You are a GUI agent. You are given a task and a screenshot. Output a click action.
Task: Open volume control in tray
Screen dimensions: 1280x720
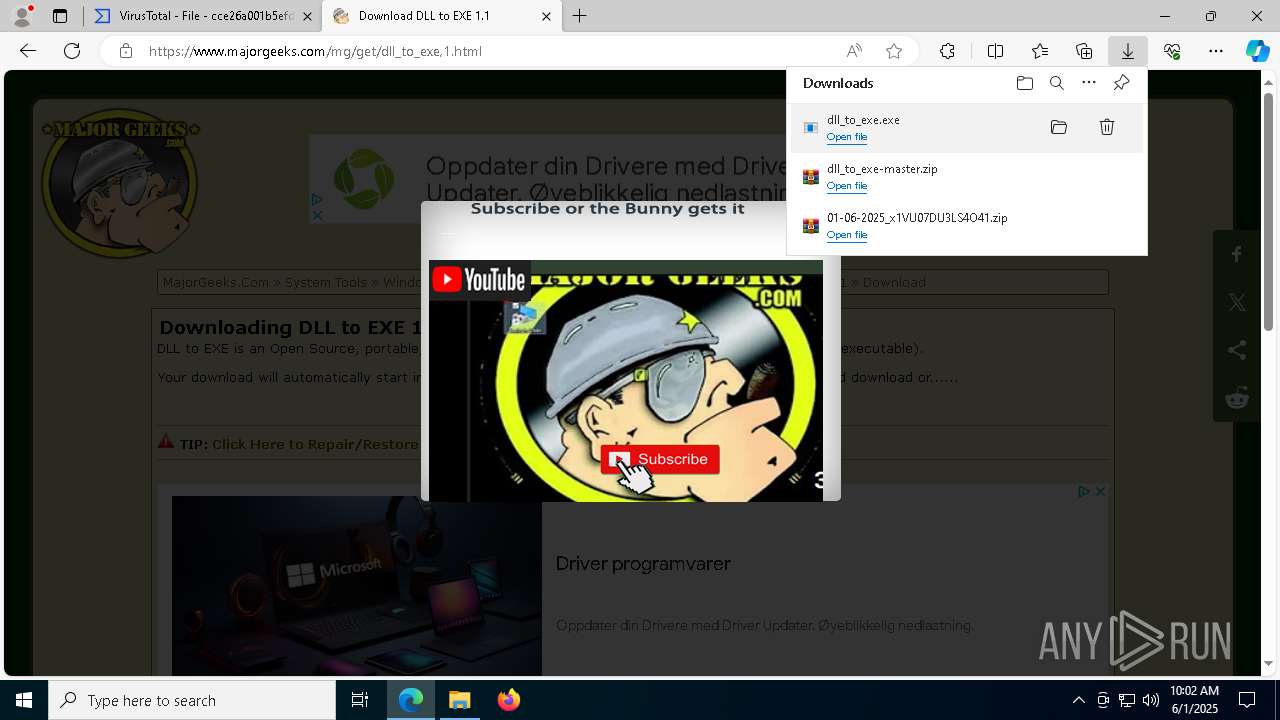1151,700
